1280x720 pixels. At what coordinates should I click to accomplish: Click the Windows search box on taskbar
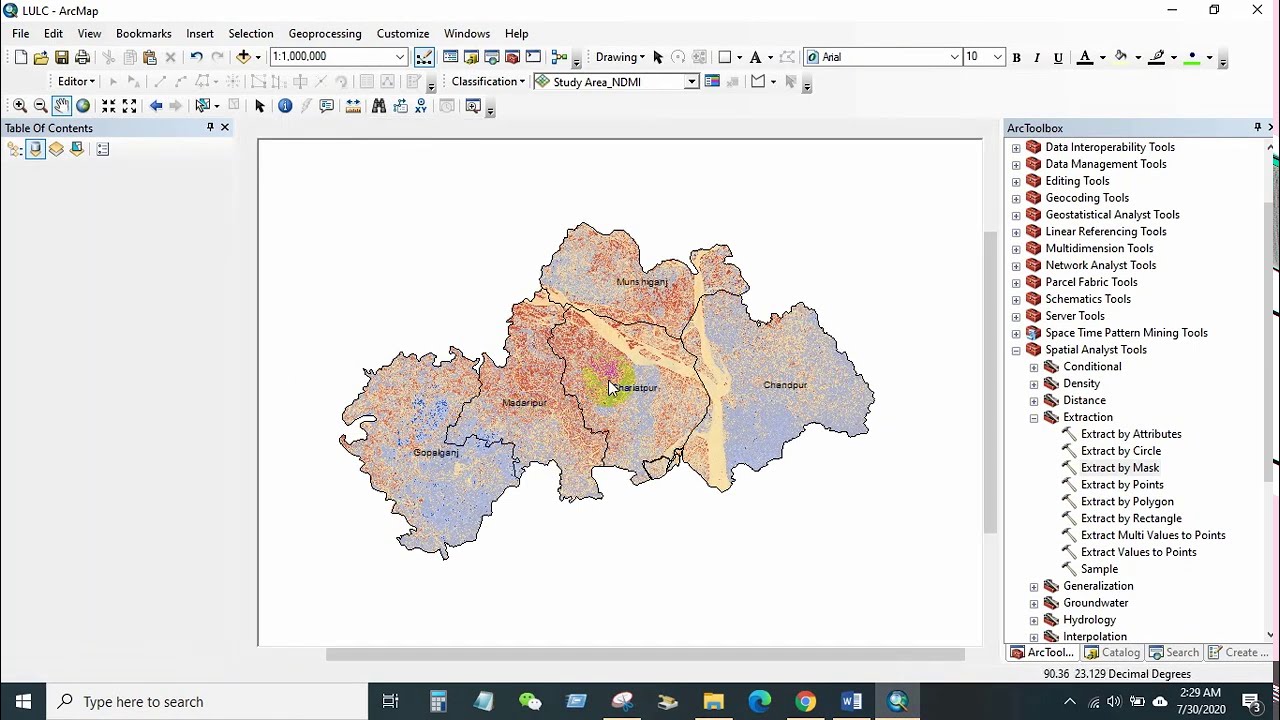[x=208, y=702]
